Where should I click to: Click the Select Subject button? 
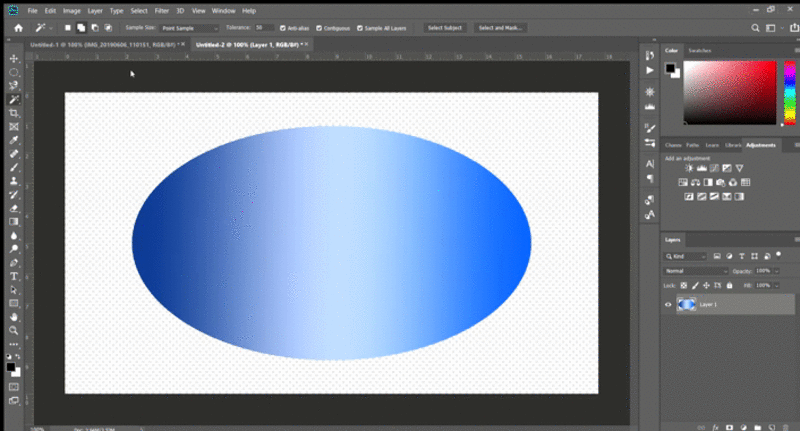click(x=444, y=28)
